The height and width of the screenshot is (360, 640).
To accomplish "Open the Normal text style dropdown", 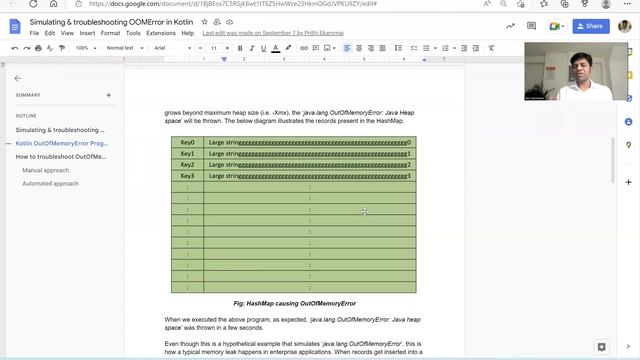I will point(125,48).
